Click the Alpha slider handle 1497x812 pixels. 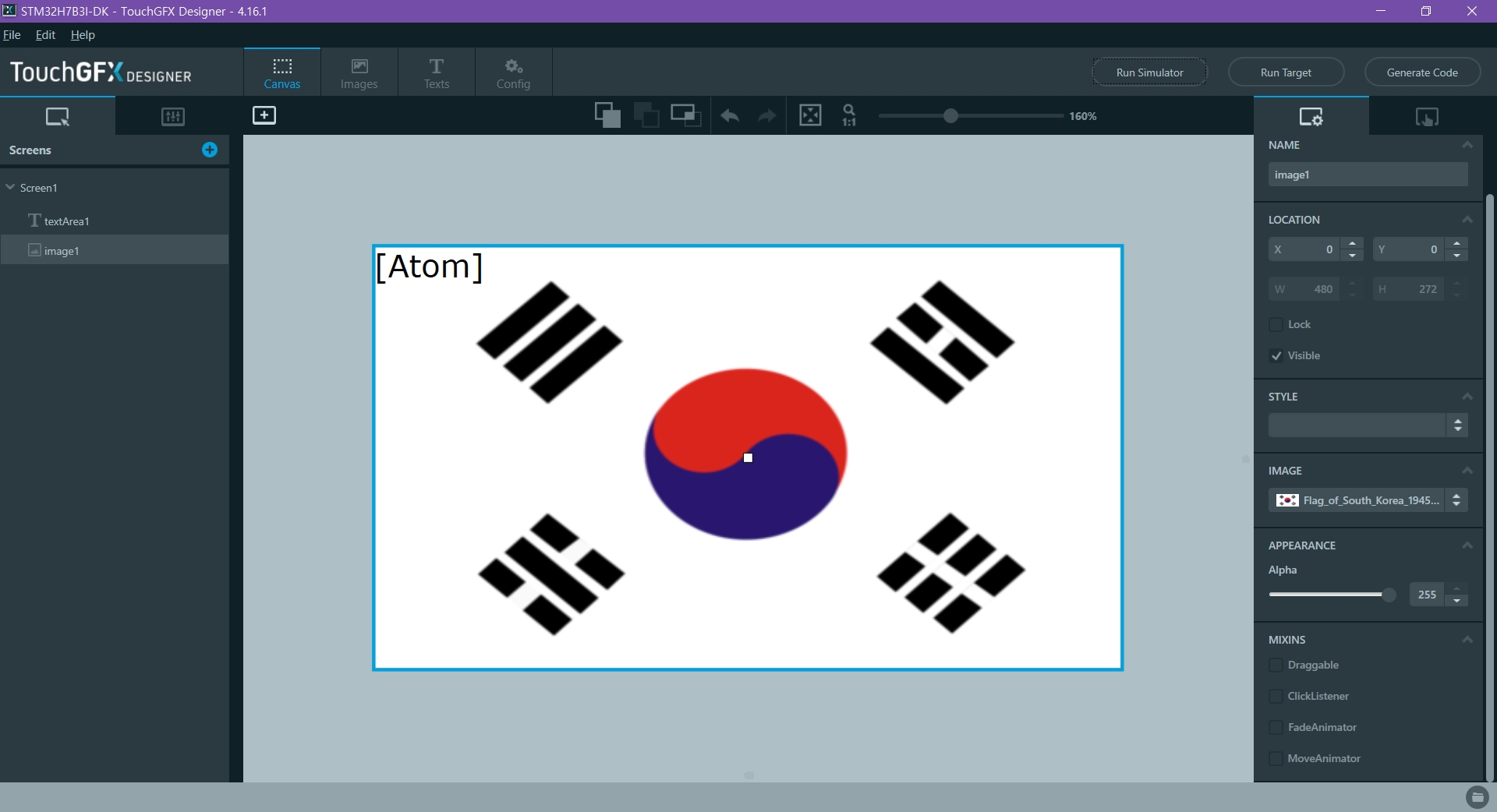coord(1389,595)
